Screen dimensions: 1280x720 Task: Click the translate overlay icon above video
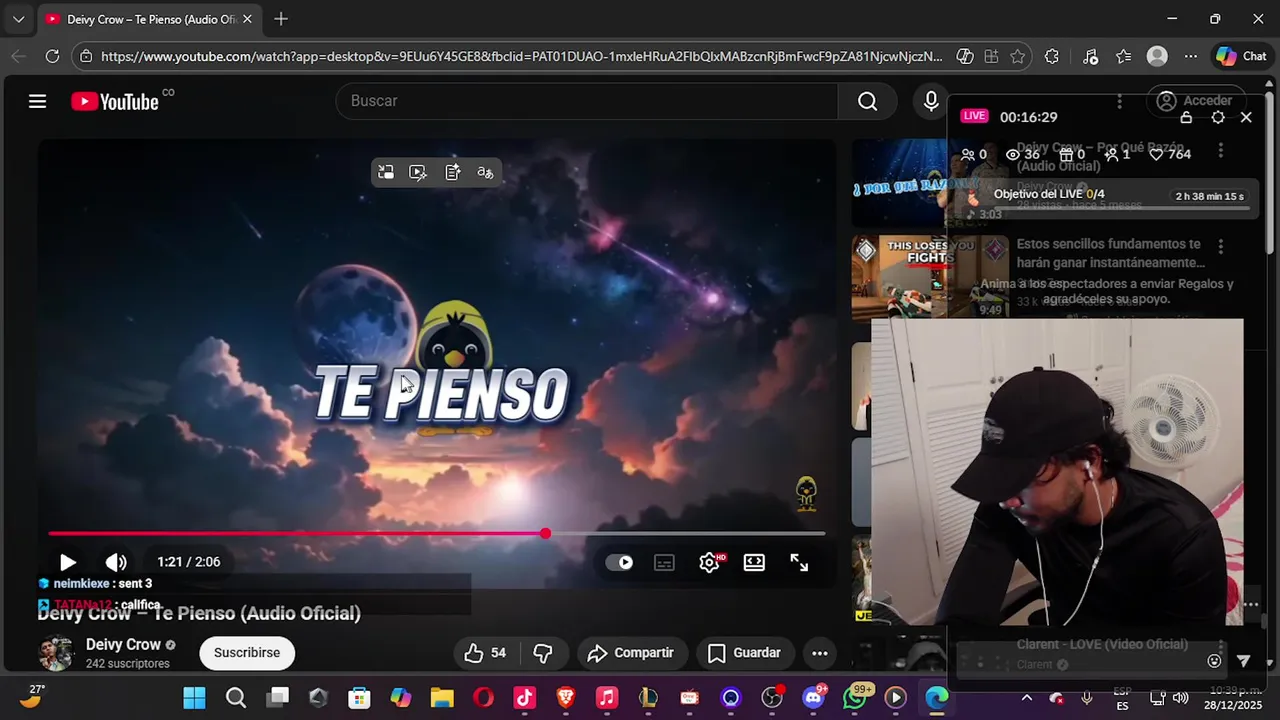(485, 172)
